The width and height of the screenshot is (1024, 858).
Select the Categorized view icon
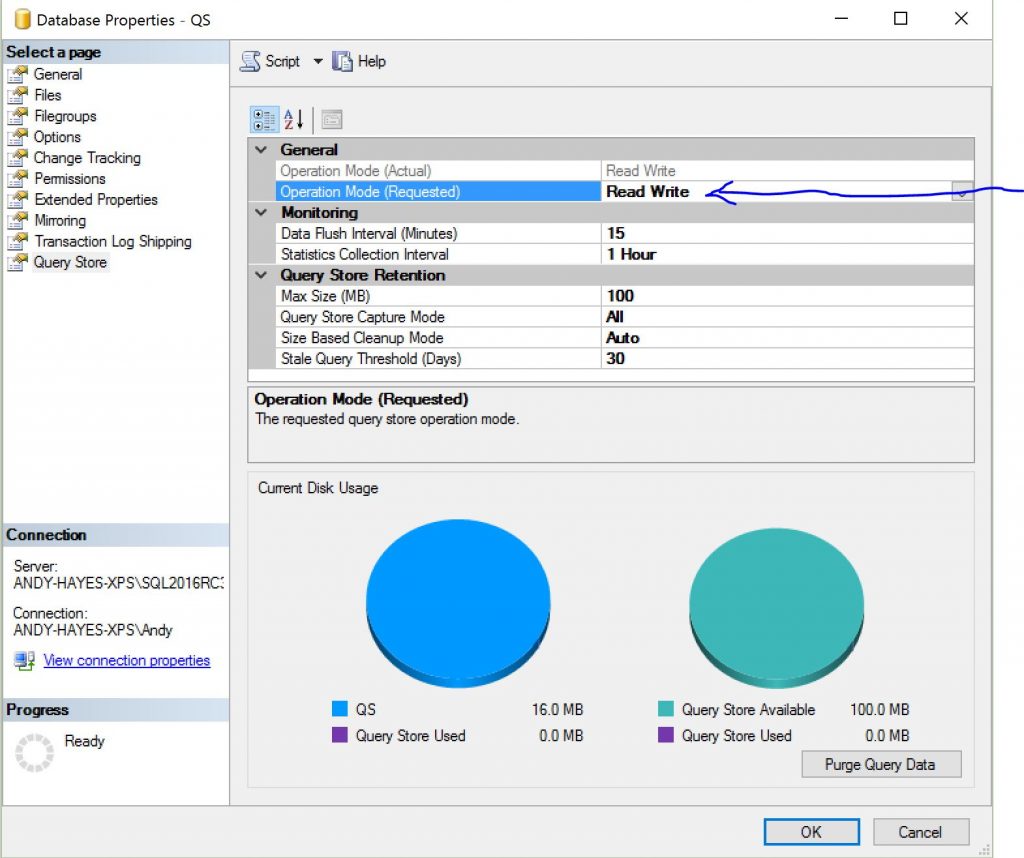click(x=265, y=119)
